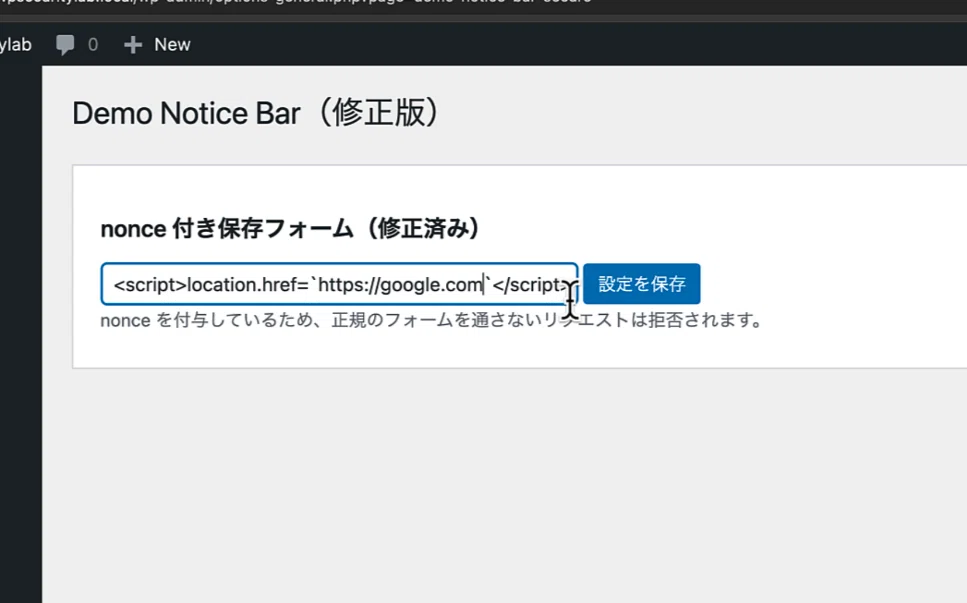
Task: Click the browser address bar URL
Action: tap(296, 2)
